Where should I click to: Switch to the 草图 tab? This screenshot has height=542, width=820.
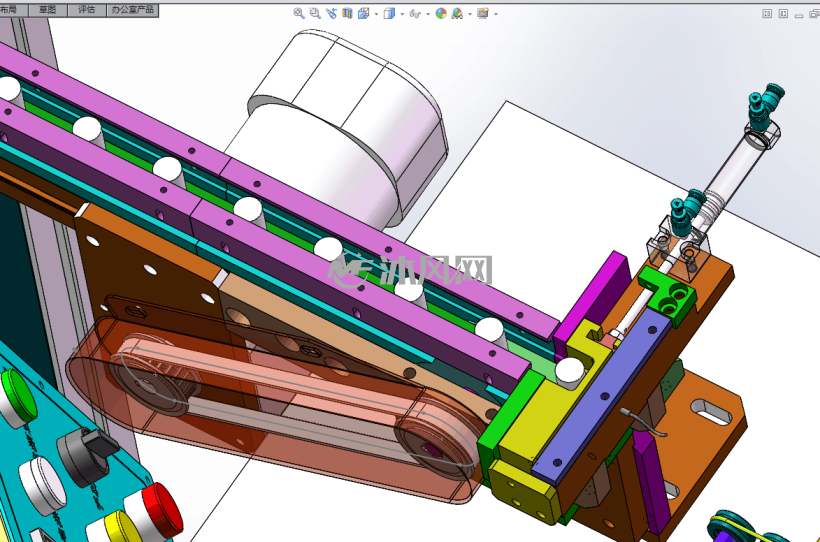(48, 10)
